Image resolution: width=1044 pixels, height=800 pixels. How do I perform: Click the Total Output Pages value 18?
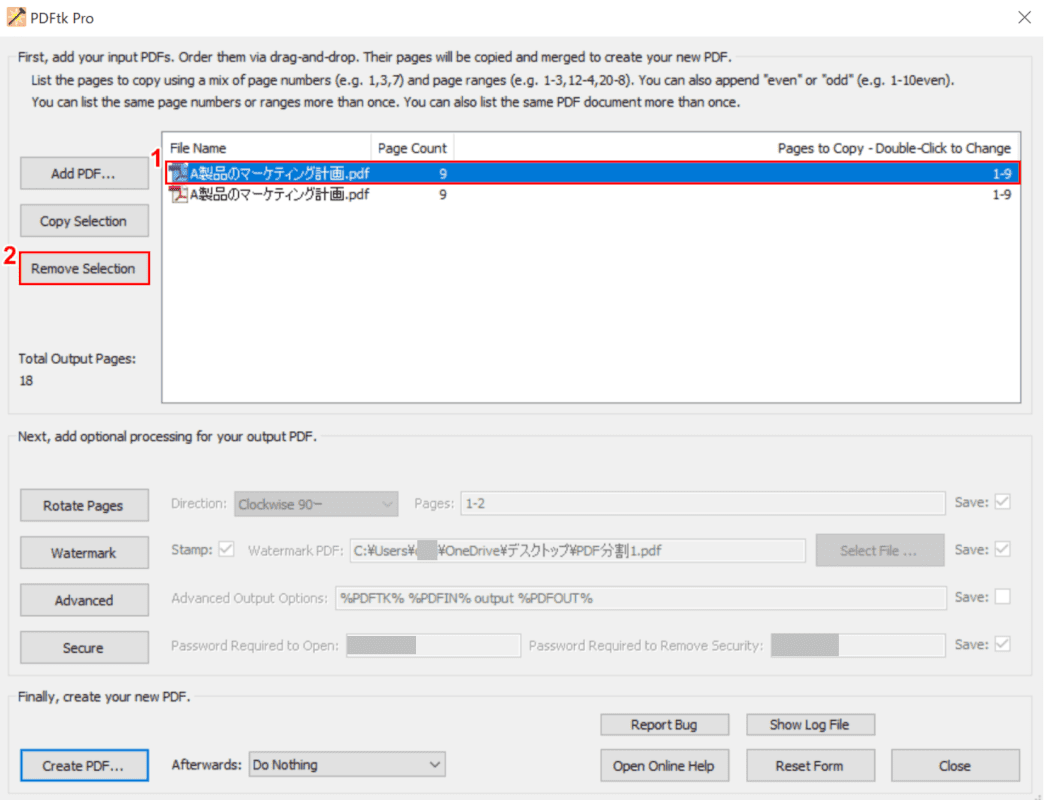click(x=26, y=381)
